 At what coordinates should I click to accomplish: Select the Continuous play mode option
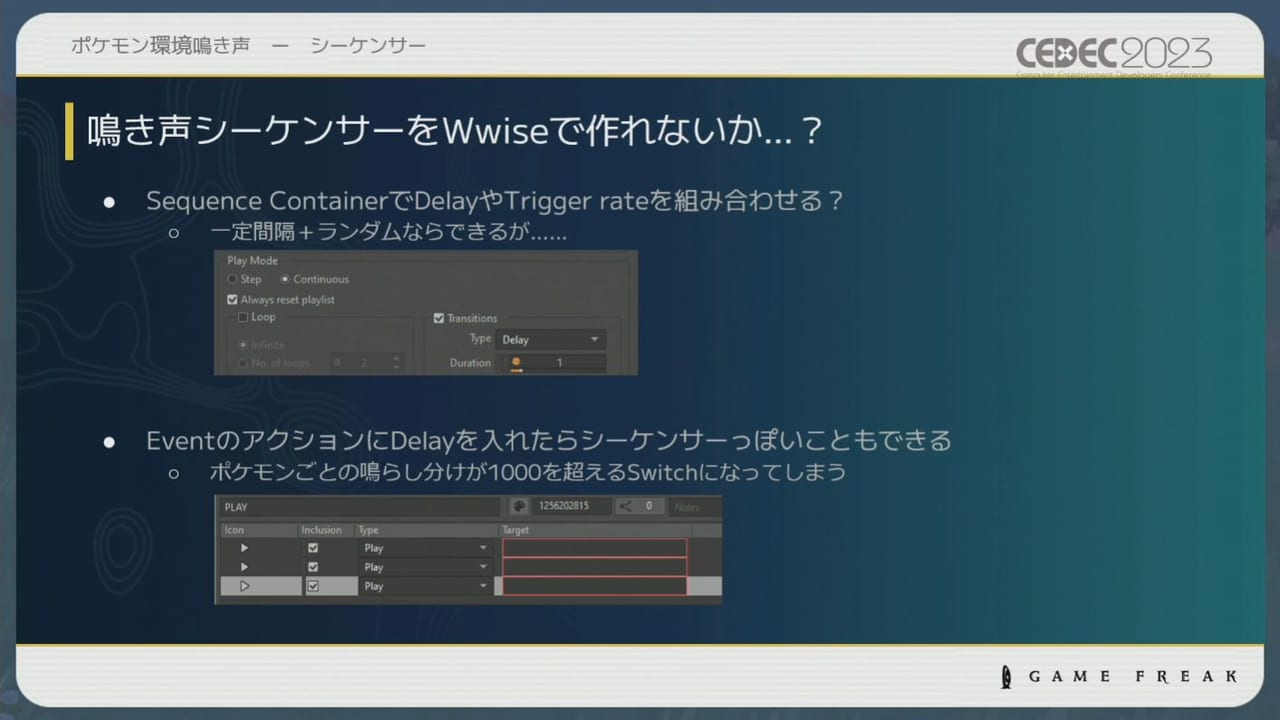[x=285, y=279]
